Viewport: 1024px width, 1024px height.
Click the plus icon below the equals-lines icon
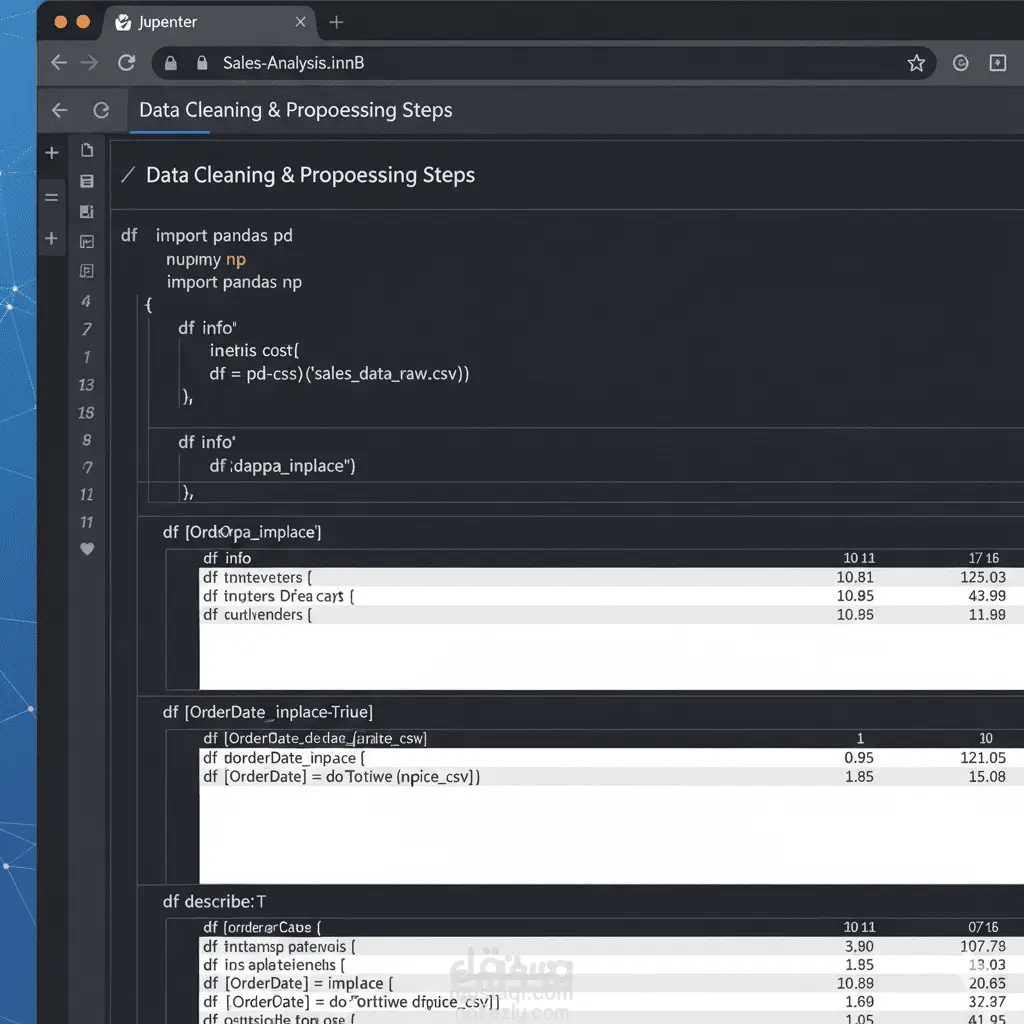tap(52, 238)
